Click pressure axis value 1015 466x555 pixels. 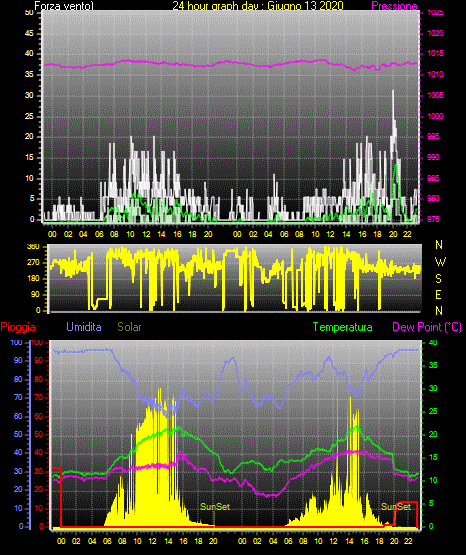[435, 53]
